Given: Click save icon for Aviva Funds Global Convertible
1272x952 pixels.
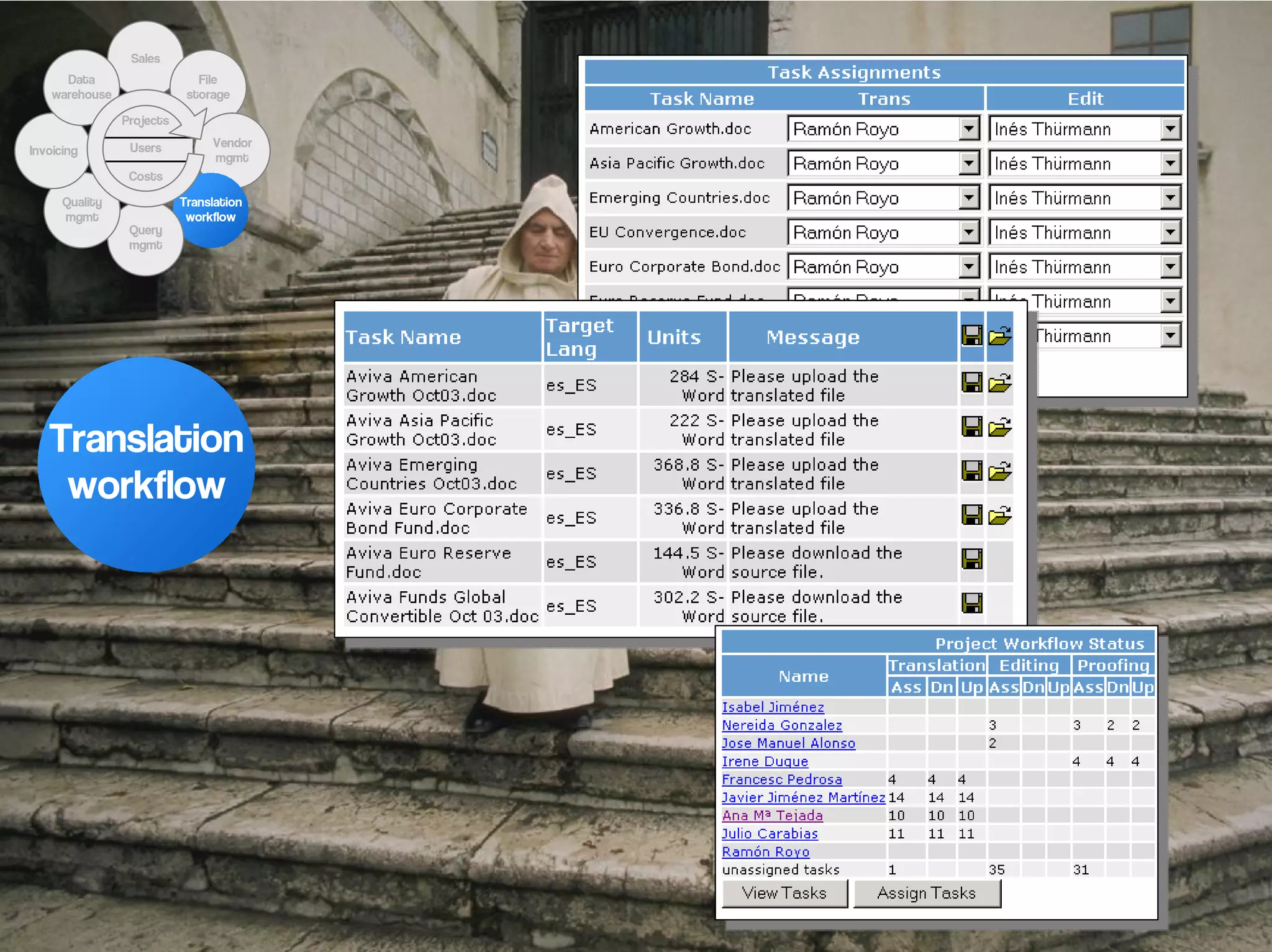Looking at the screenshot, I should coord(971,603).
